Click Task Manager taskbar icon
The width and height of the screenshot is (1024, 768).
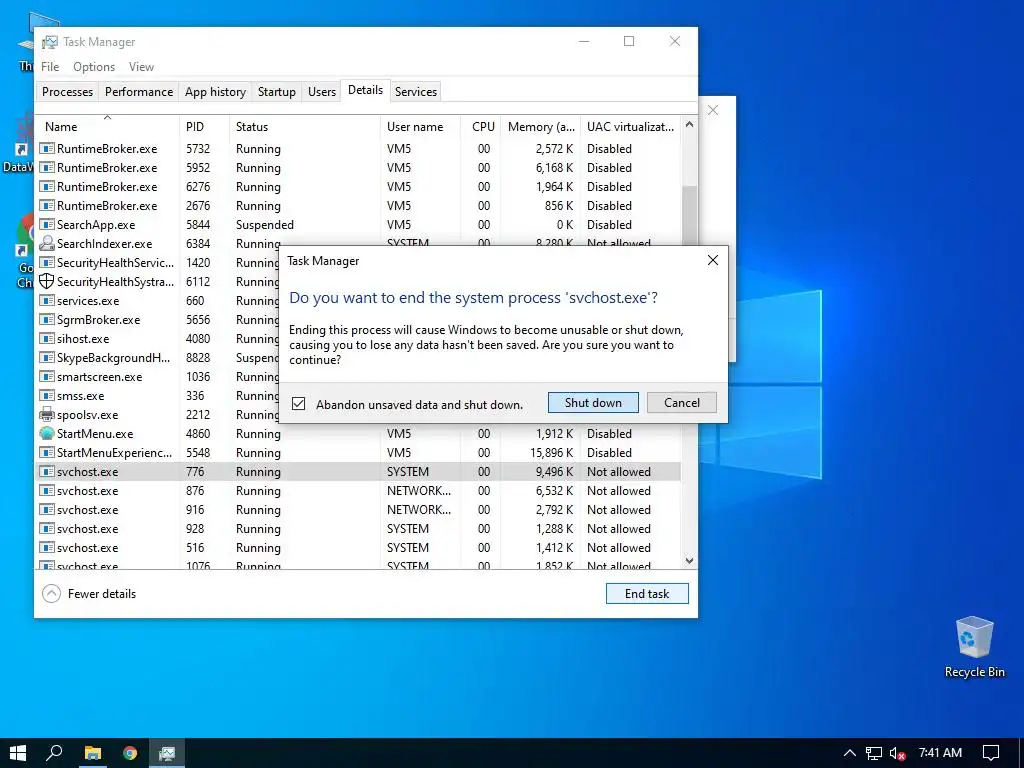[x=167, y=753]
